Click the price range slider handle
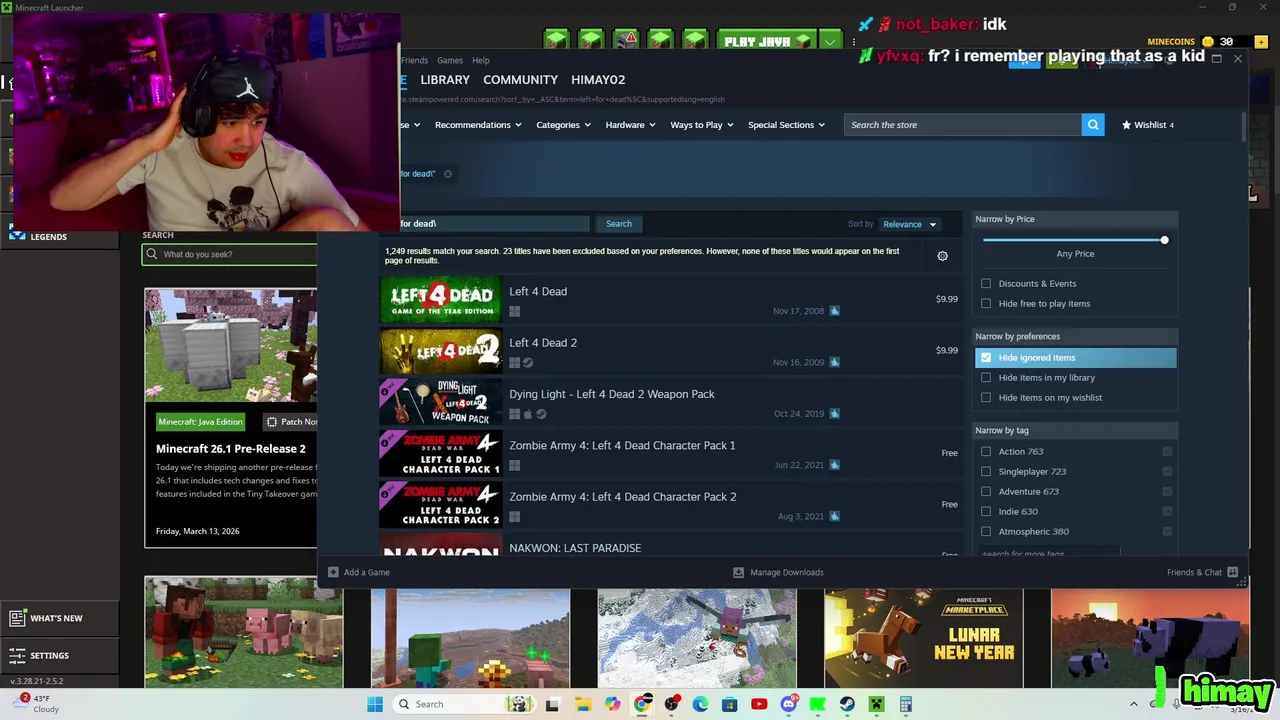 click(x=1164, y=240)
